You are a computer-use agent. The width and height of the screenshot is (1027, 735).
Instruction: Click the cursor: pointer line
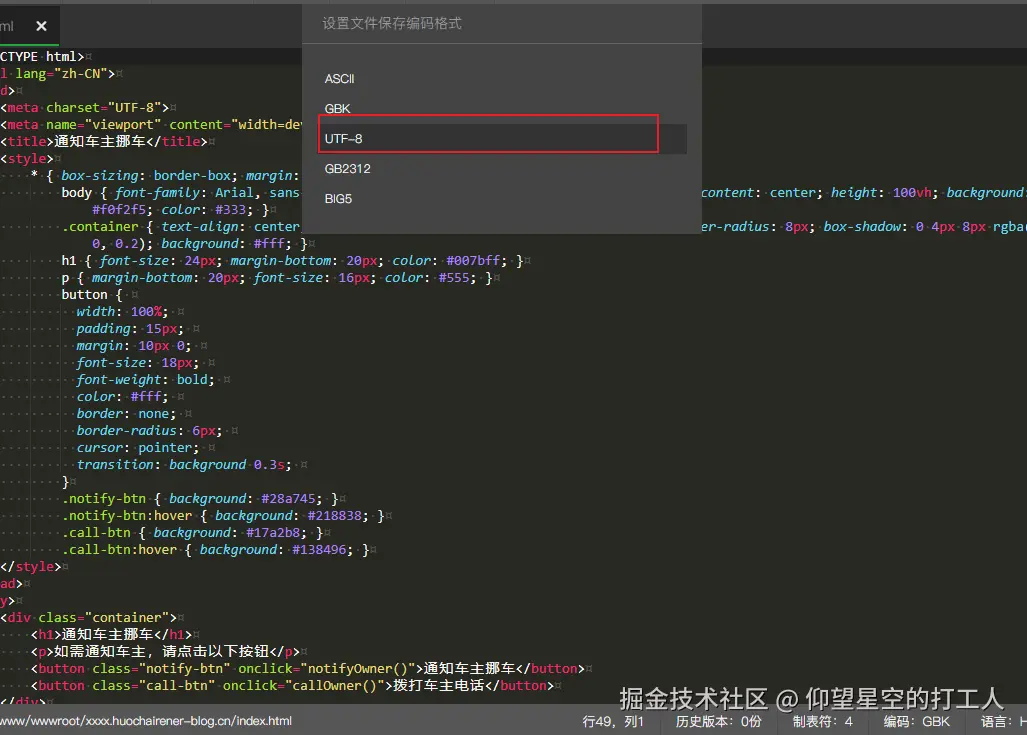tap(138, 448)
